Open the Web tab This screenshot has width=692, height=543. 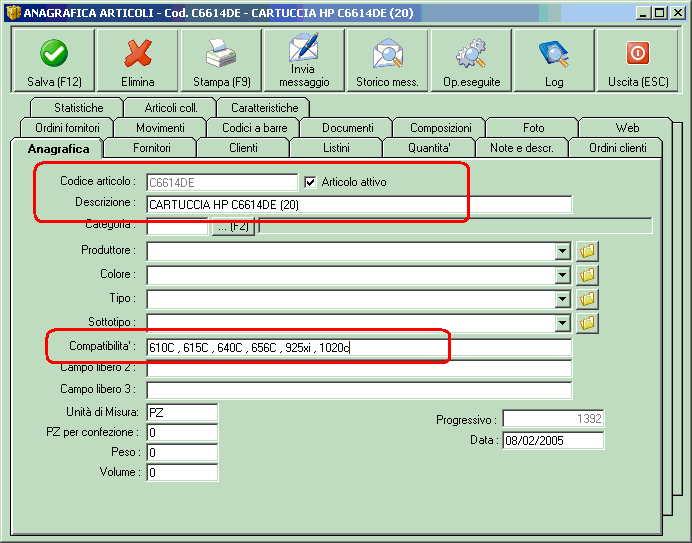click(x=627, y=128)
